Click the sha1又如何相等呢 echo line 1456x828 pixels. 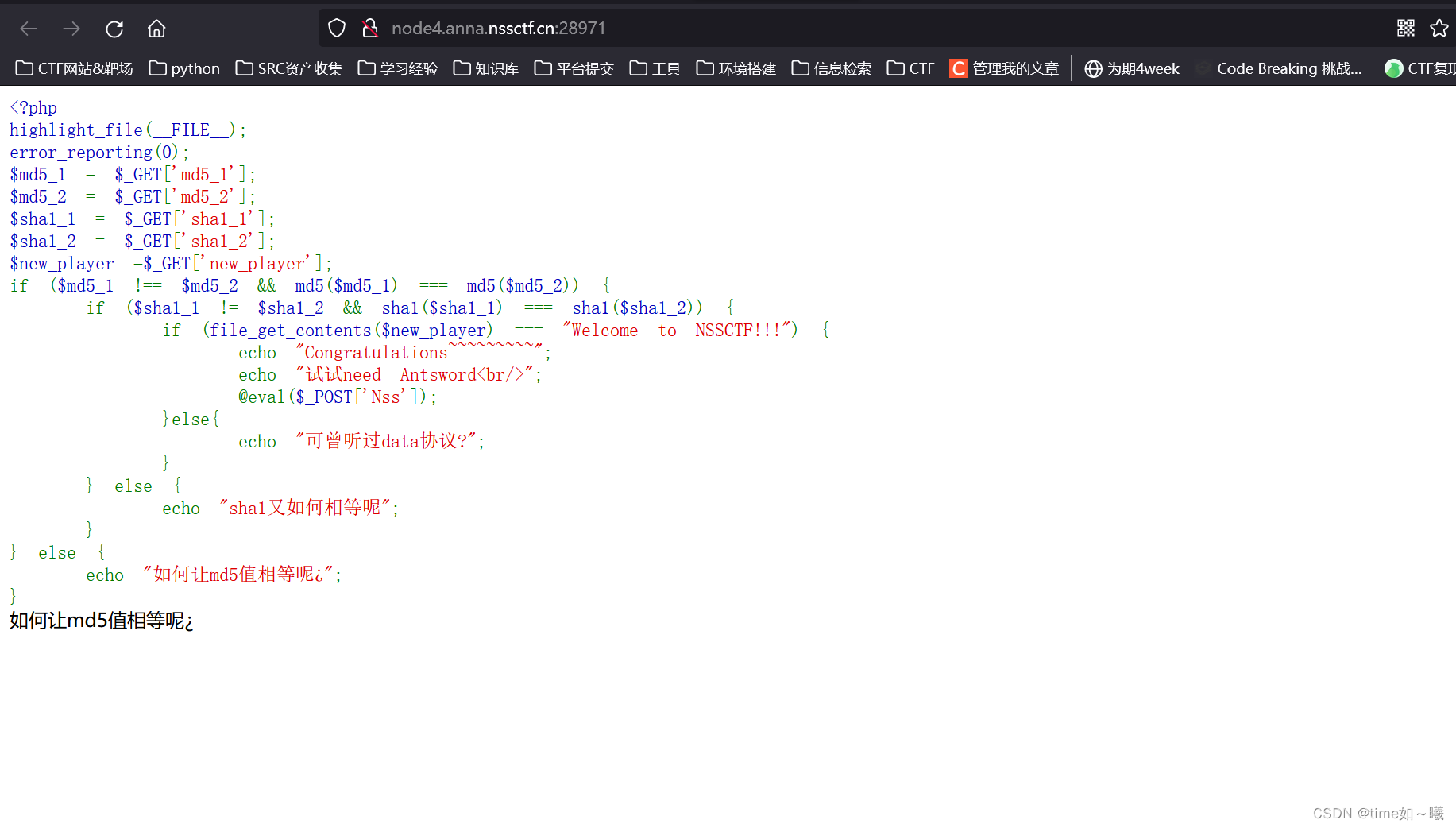pyautogui.click(x=280, y=509)
